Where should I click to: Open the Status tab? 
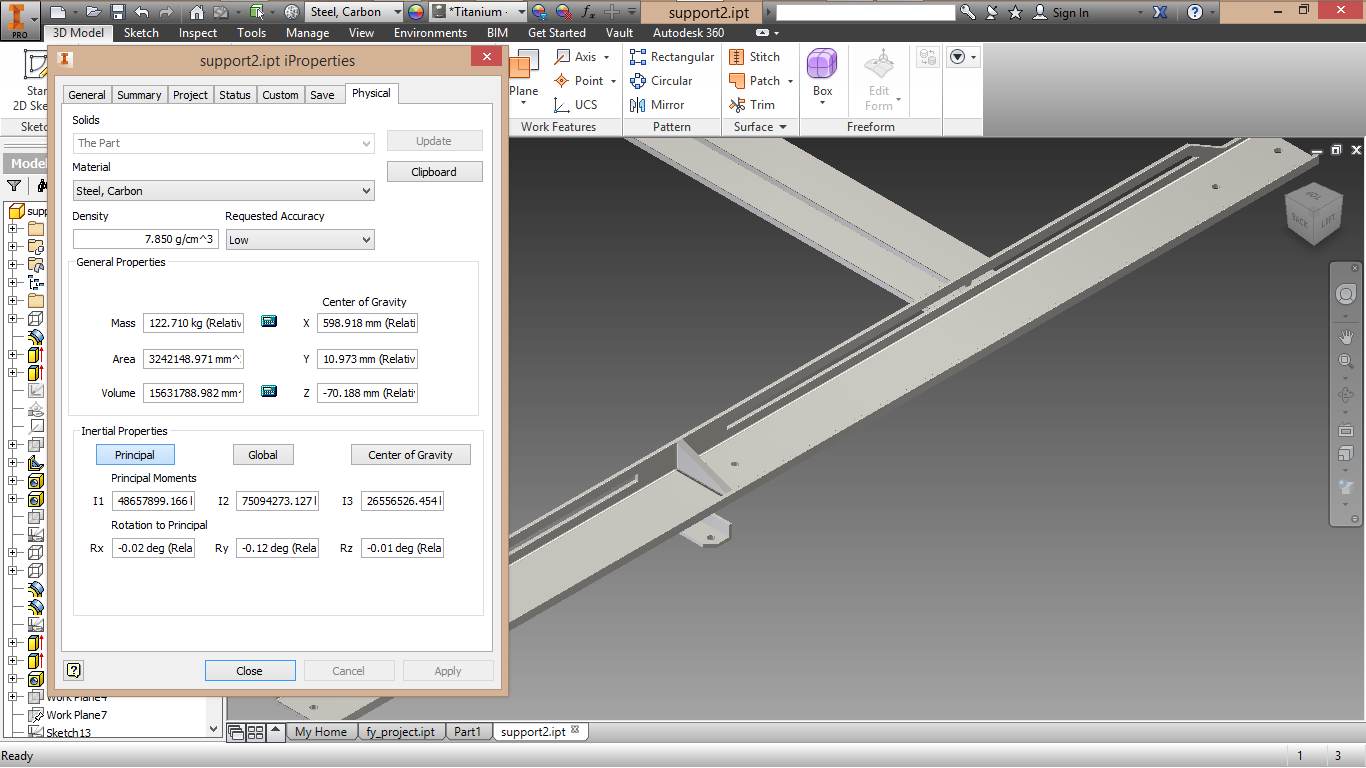pyautogui.click(x=235, y=95)
